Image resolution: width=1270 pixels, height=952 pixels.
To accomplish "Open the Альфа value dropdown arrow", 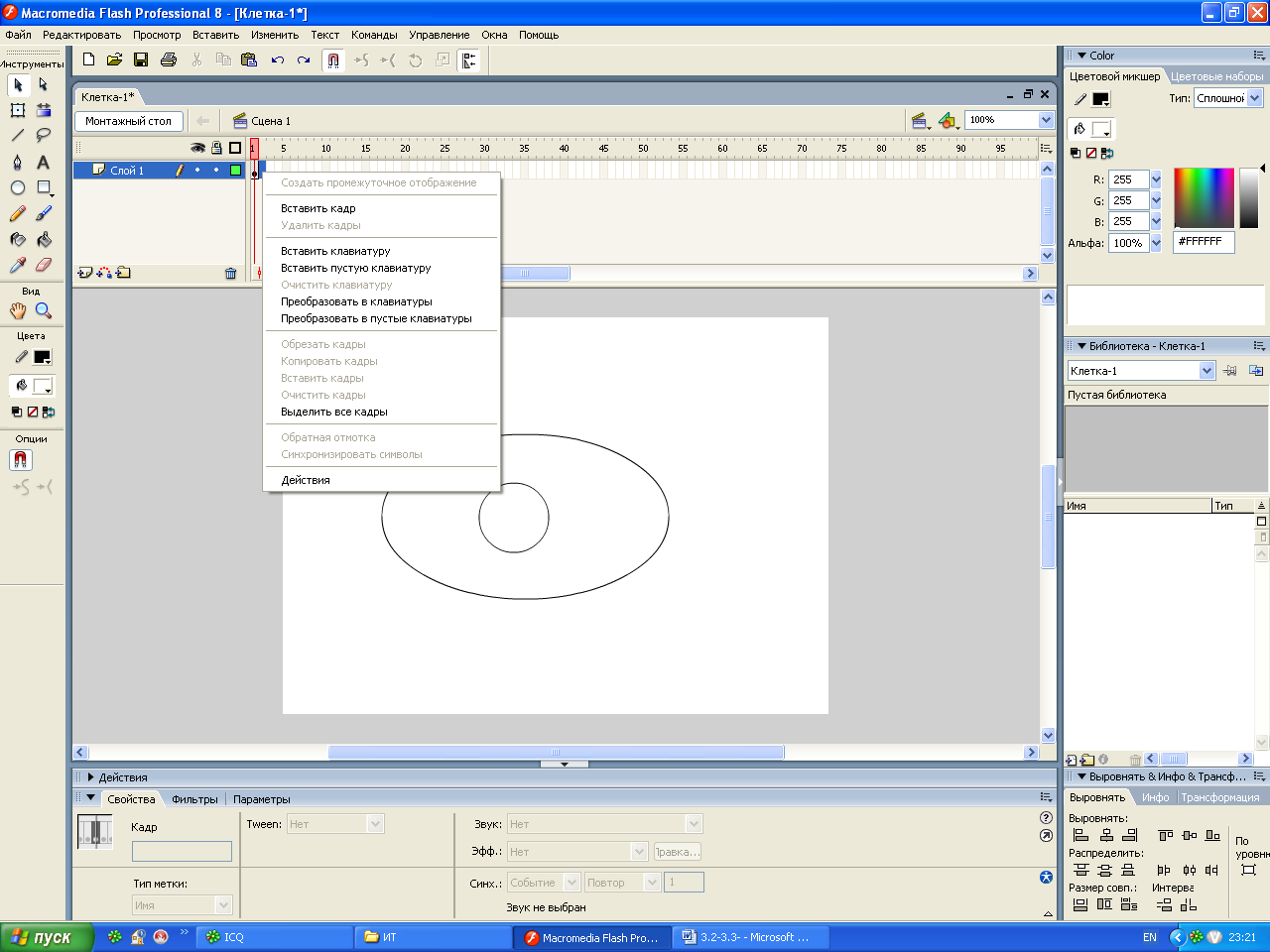I will (1156, 243).
